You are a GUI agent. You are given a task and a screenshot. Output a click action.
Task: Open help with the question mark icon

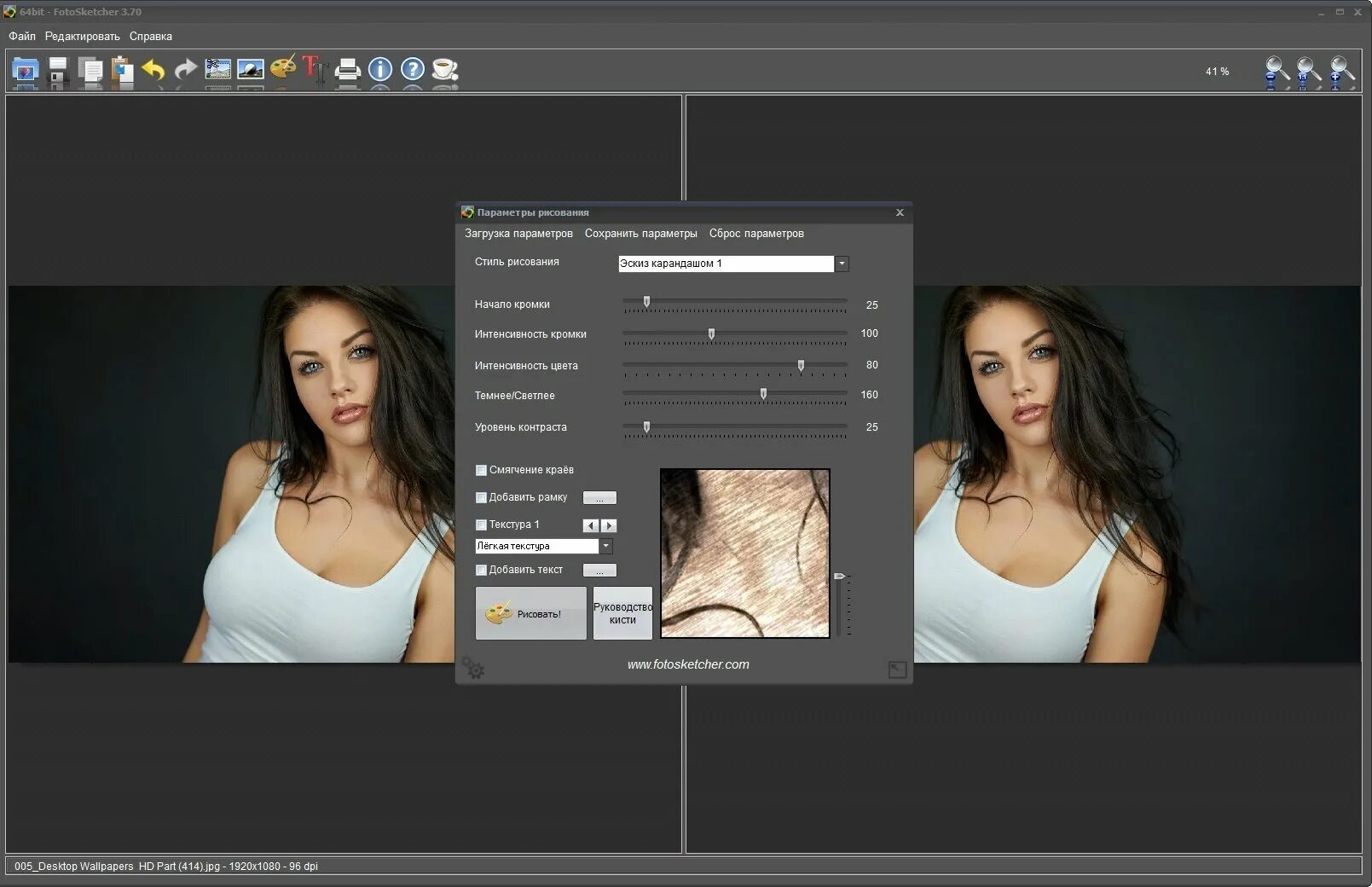point(413,69)
